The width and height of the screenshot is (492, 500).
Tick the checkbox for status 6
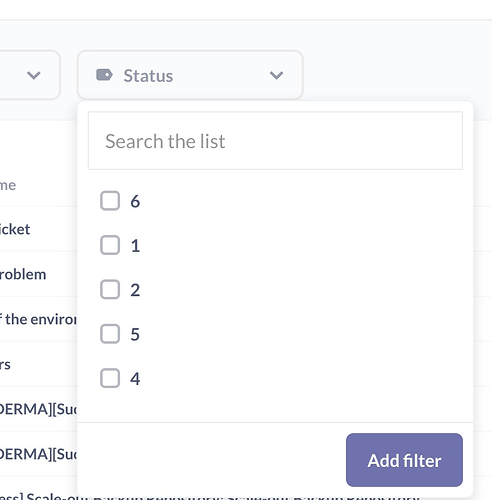110,201
